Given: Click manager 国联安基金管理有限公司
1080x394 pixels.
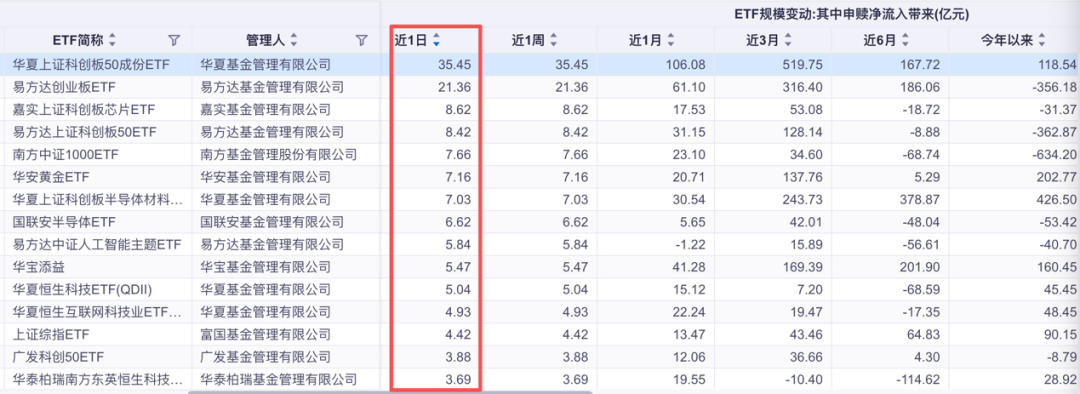Looking at the screenshot, I should [271, 222].
